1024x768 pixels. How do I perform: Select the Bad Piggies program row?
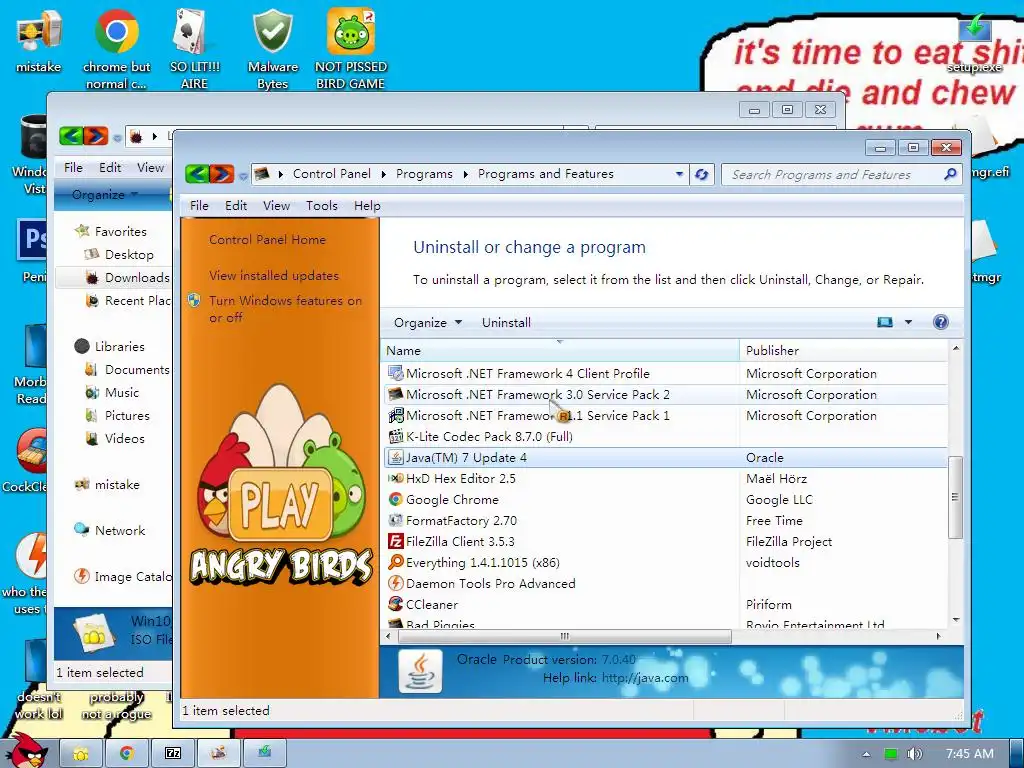(665, 624)
